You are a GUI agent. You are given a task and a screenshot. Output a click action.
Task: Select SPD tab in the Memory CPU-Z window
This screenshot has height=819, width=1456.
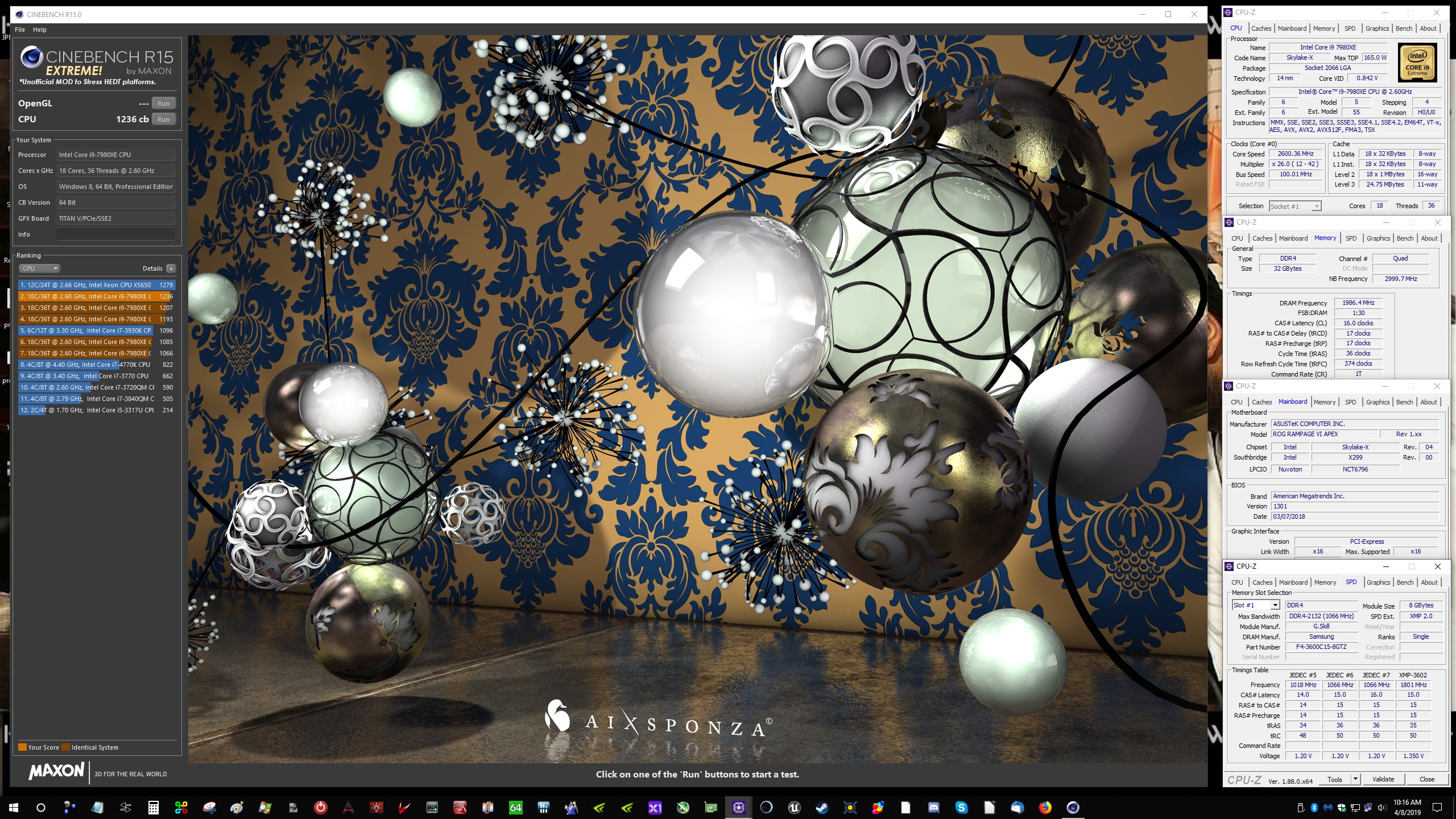tap(1351, 238)
